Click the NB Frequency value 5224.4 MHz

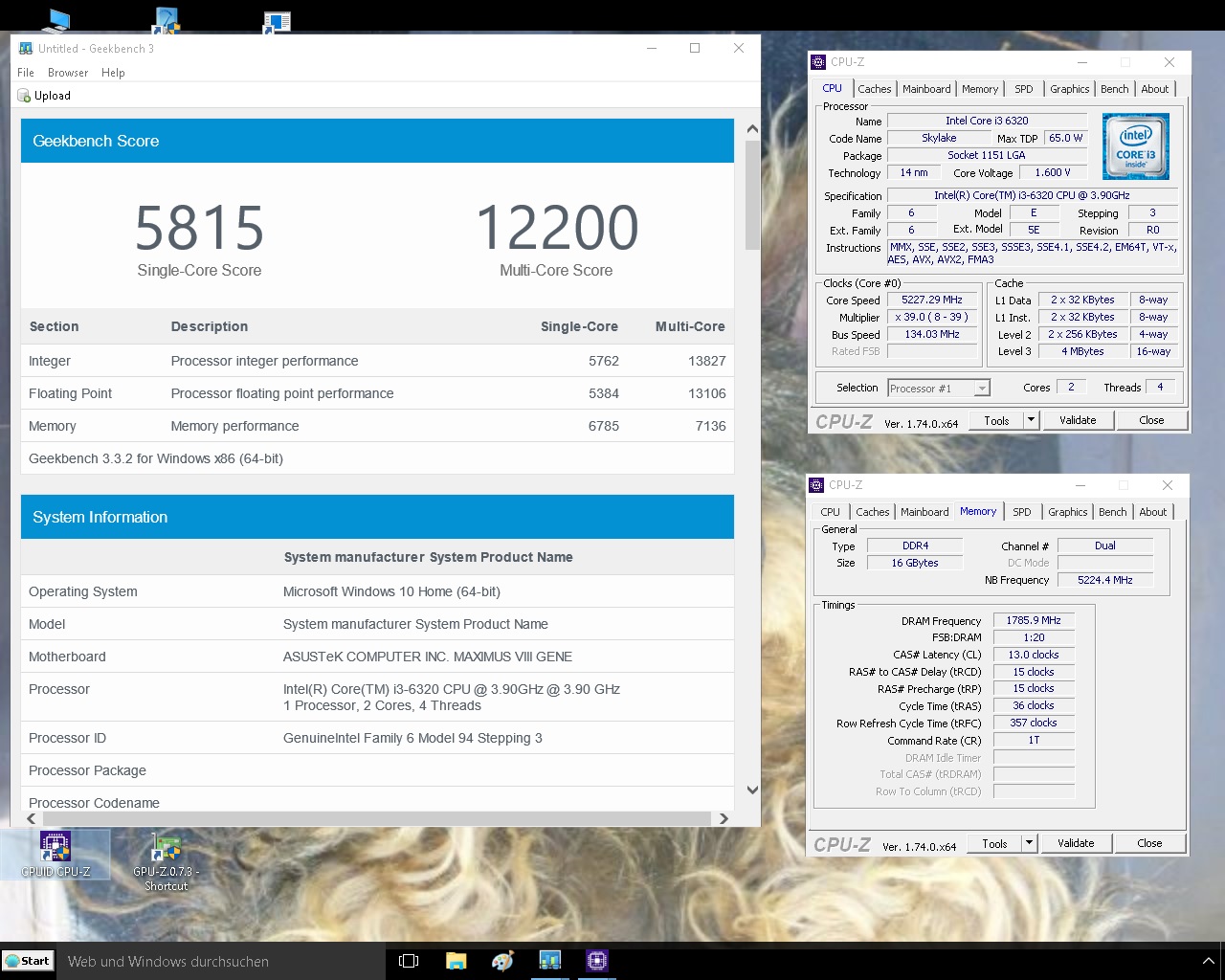[1105, 580]
